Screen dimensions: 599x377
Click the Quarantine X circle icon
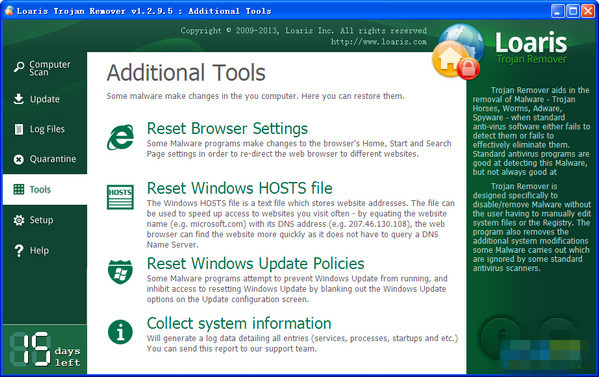[x=18, y=159]
